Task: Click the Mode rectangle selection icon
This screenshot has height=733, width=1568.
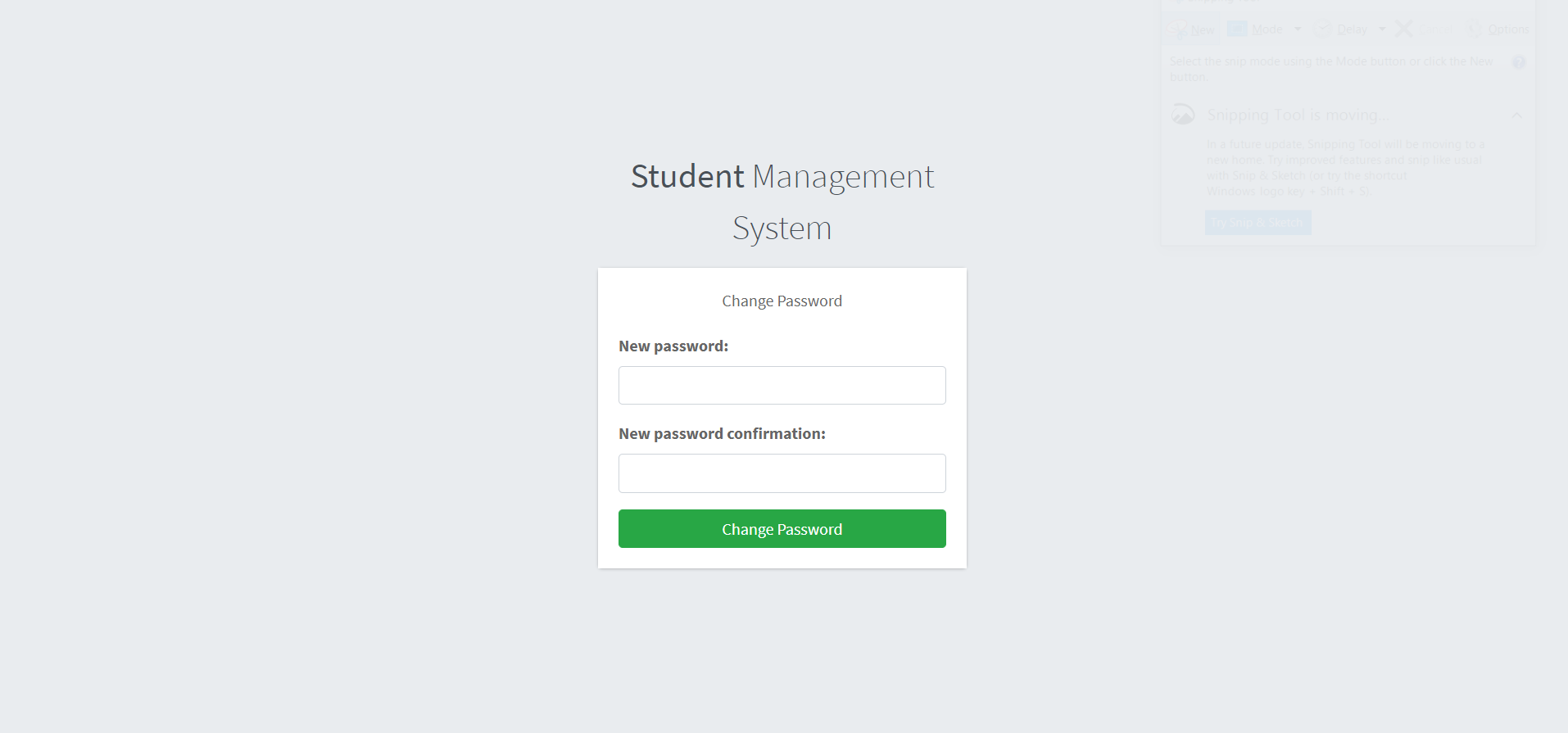Action: coord(1236,28)
